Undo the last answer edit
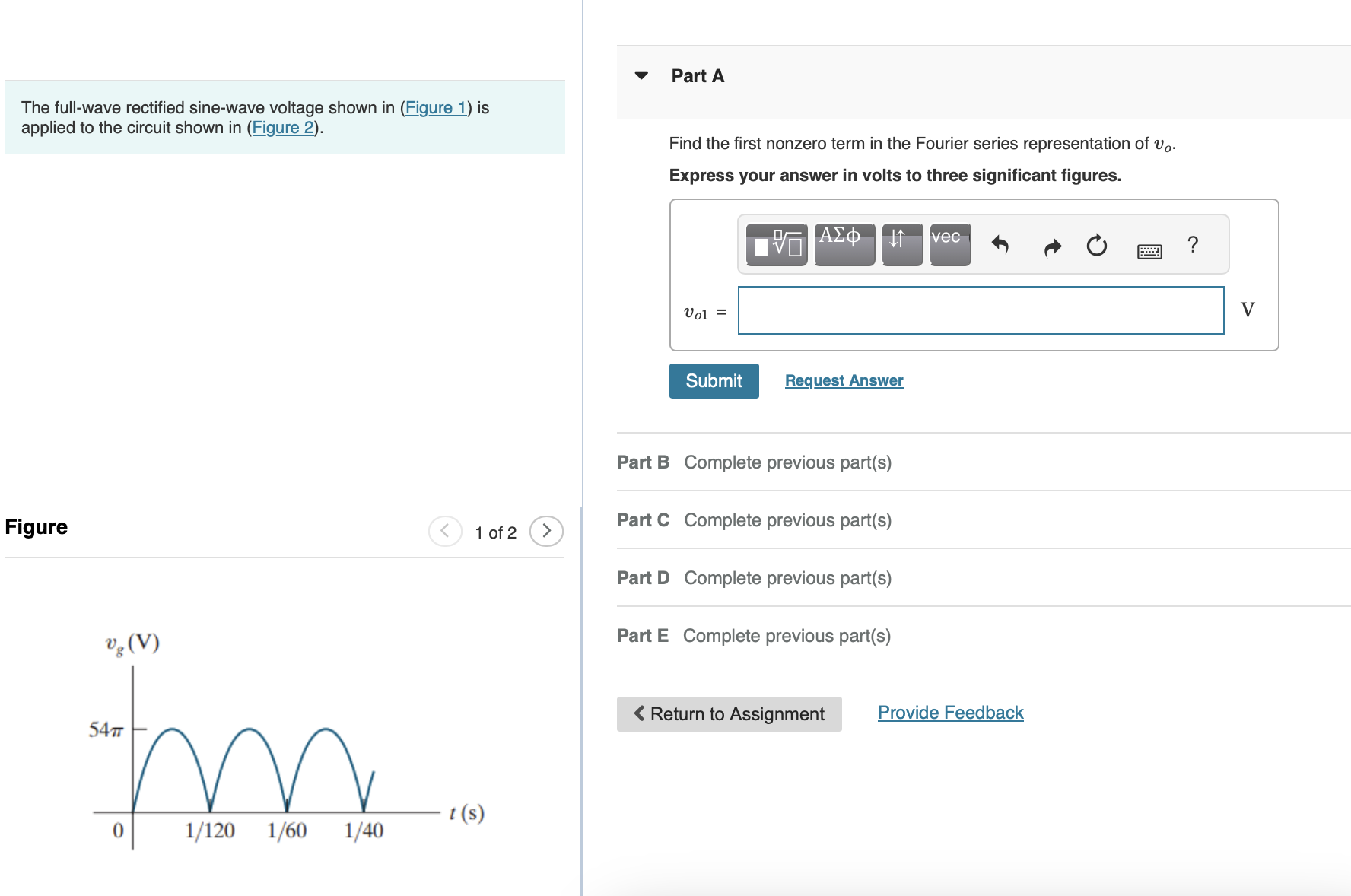 pyautogui.click(x=1000, y=245)
